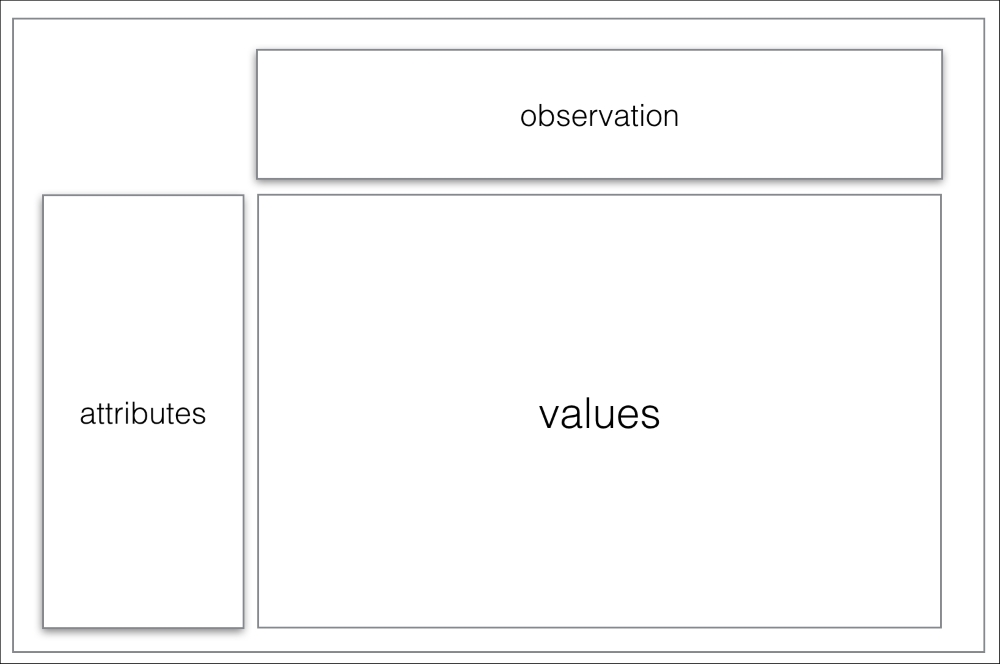Select the tall attributes box
The image size is (1000, 664).
tap(143, 411)
